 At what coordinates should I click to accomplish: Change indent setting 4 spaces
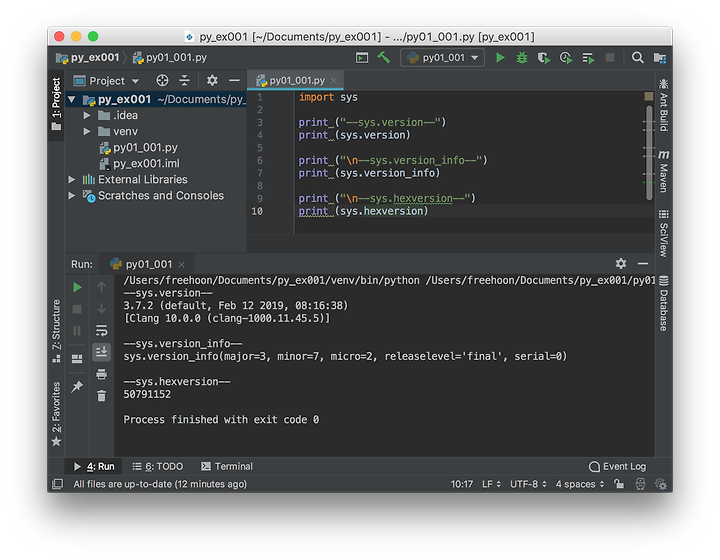[x=580, y=484]
